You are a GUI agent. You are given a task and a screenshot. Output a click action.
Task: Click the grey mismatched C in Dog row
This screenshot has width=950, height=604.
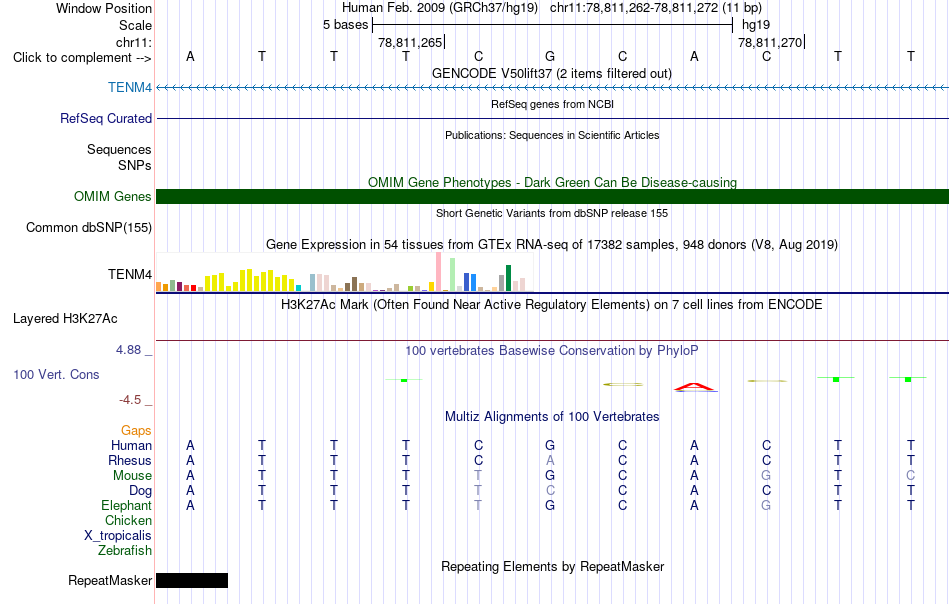[x=550, y=490]
